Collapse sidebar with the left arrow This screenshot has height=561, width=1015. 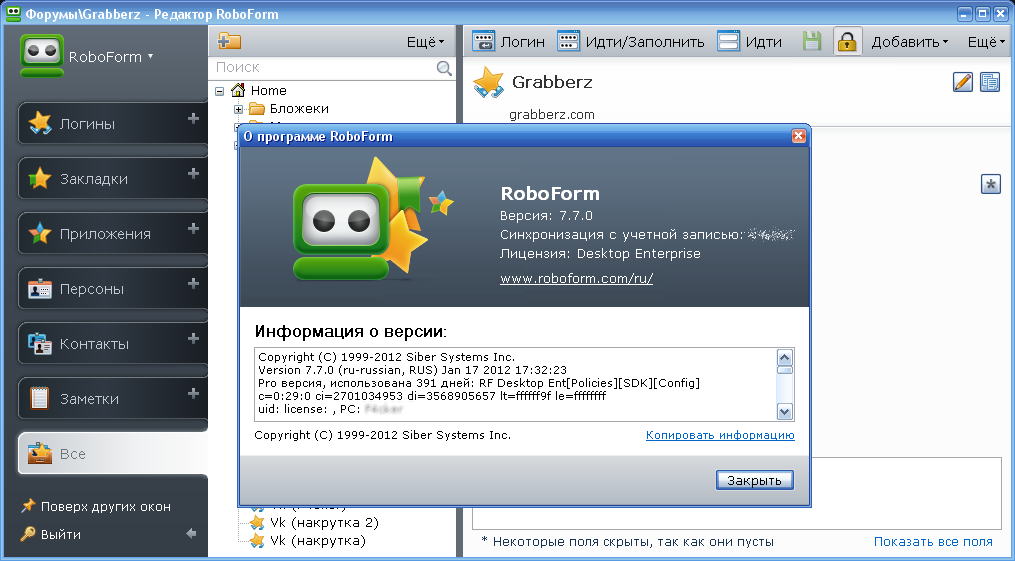point(191,534)
